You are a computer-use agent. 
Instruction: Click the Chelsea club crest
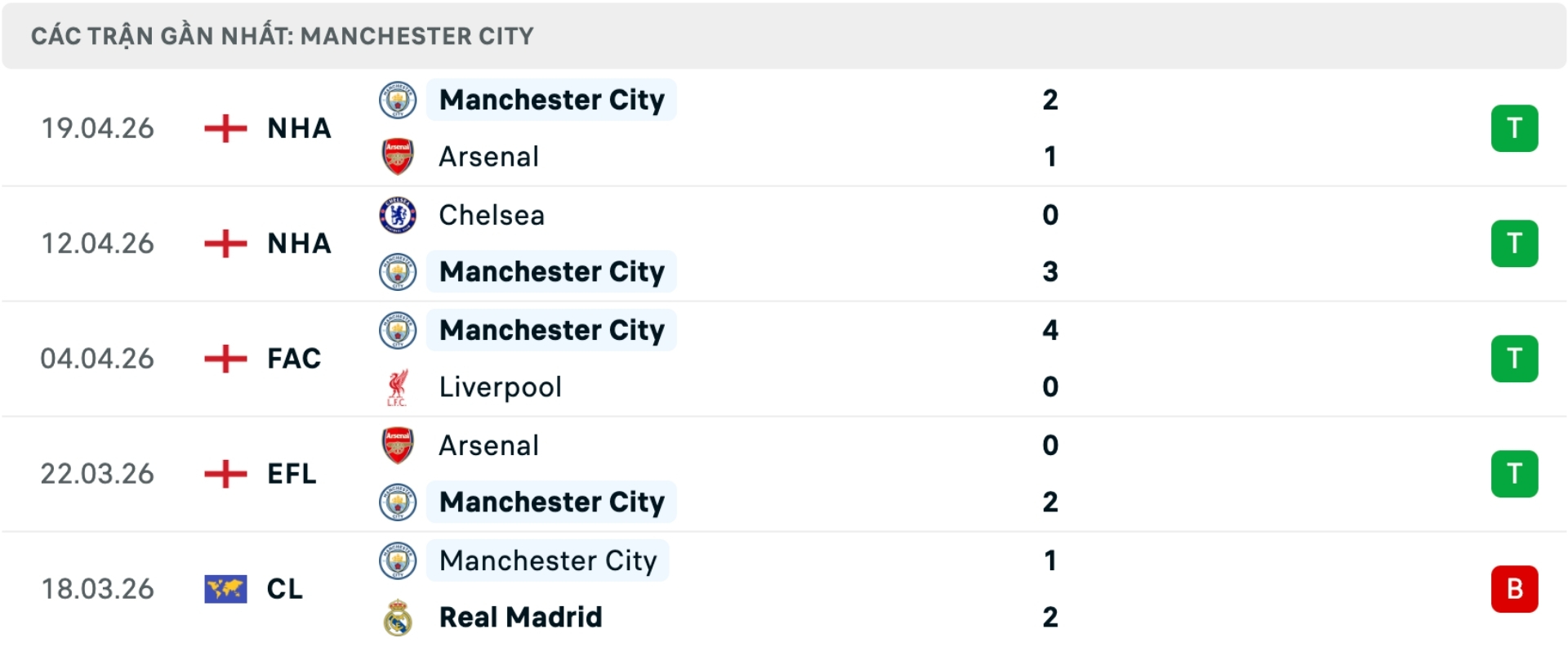click(x=398, y=216)
